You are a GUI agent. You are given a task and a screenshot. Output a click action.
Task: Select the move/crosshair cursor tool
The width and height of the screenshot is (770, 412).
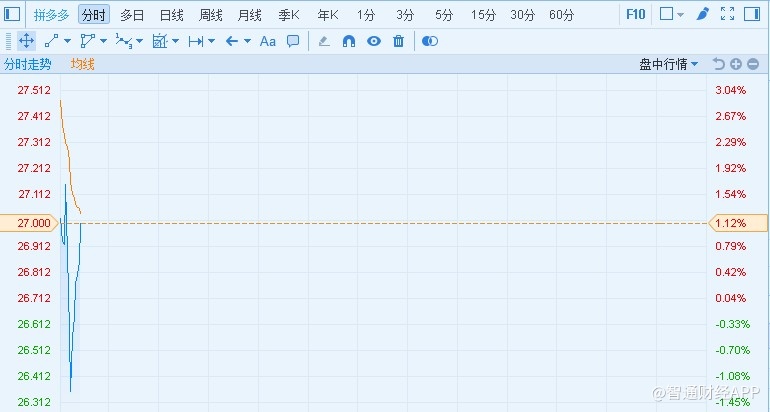point(27,41)
